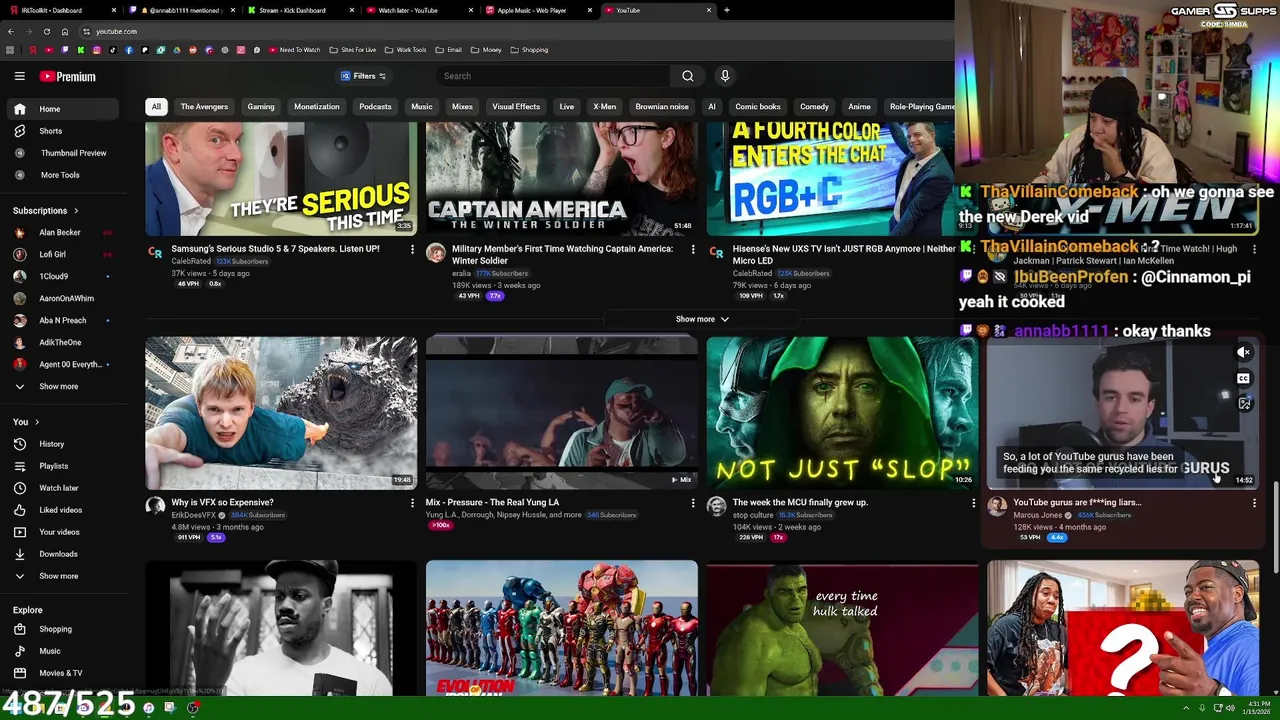1280x720 pixels.
Task: Select The Avengers filter chip
Action: tap(204, 107)
